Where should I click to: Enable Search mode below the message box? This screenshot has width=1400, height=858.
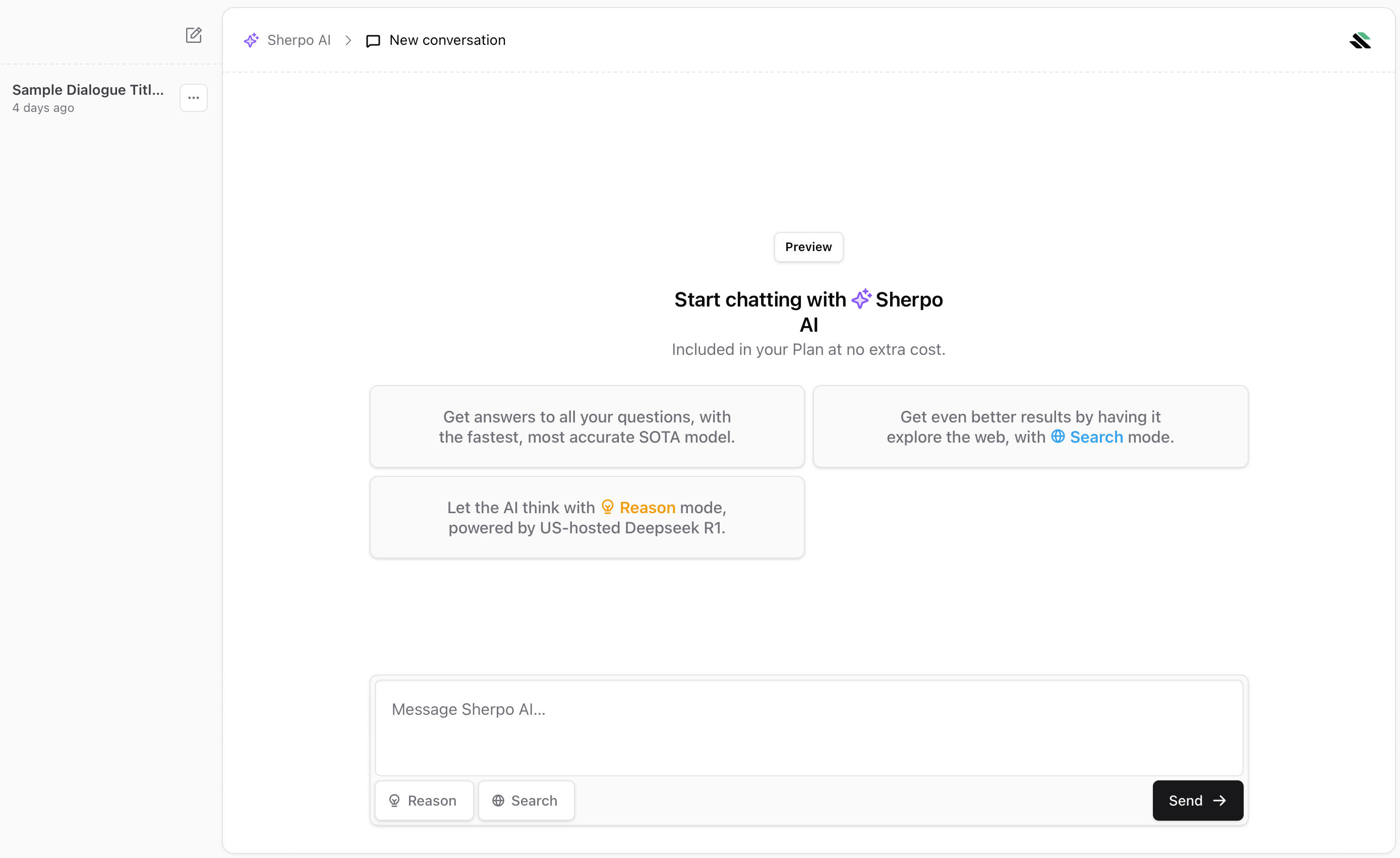[526, 800]
